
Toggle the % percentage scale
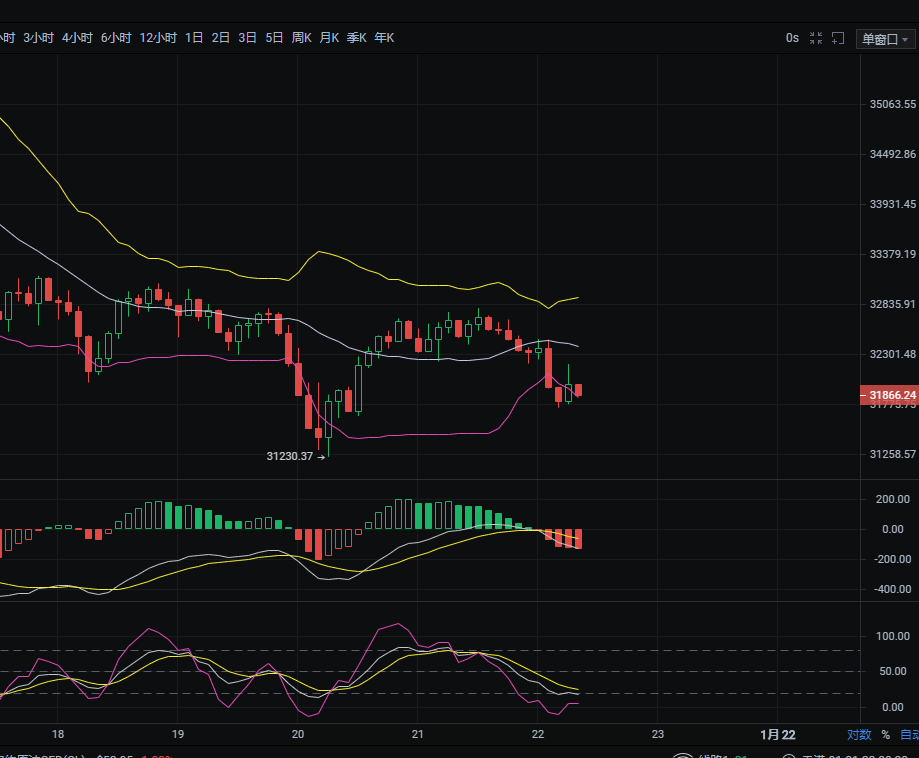point(885,735)
